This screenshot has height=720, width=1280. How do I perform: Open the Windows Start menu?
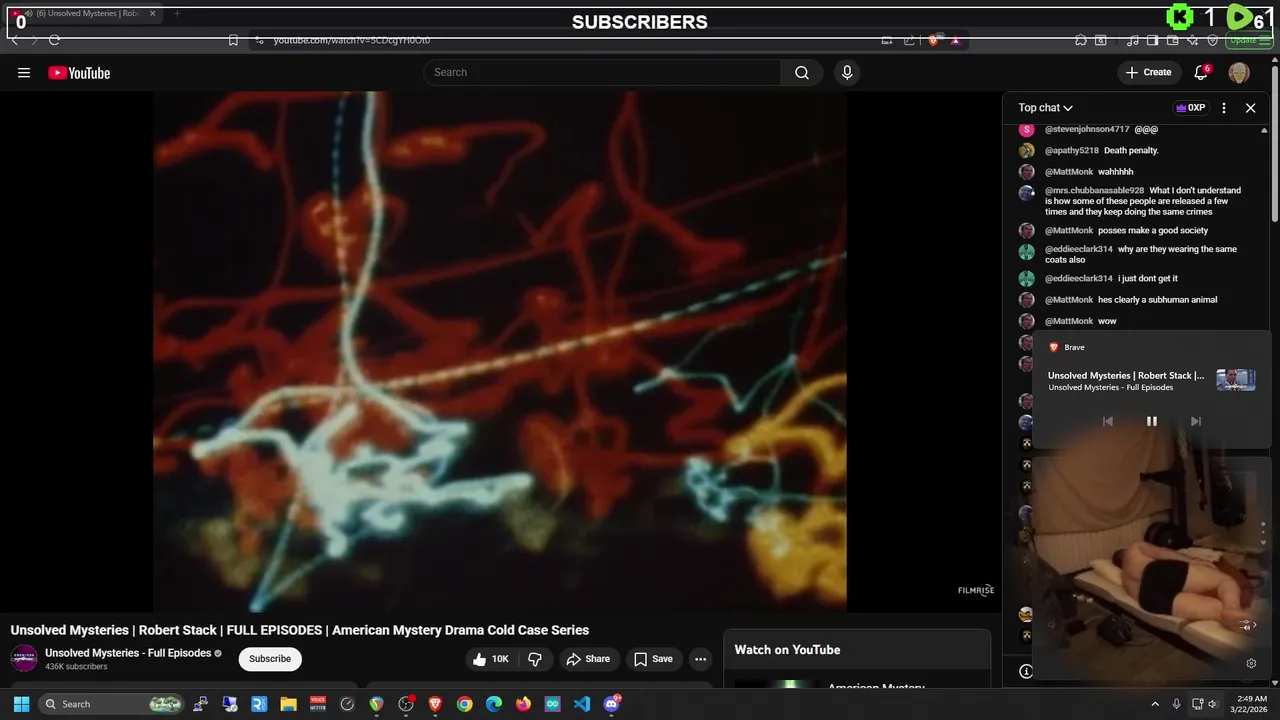pos(21,704)
